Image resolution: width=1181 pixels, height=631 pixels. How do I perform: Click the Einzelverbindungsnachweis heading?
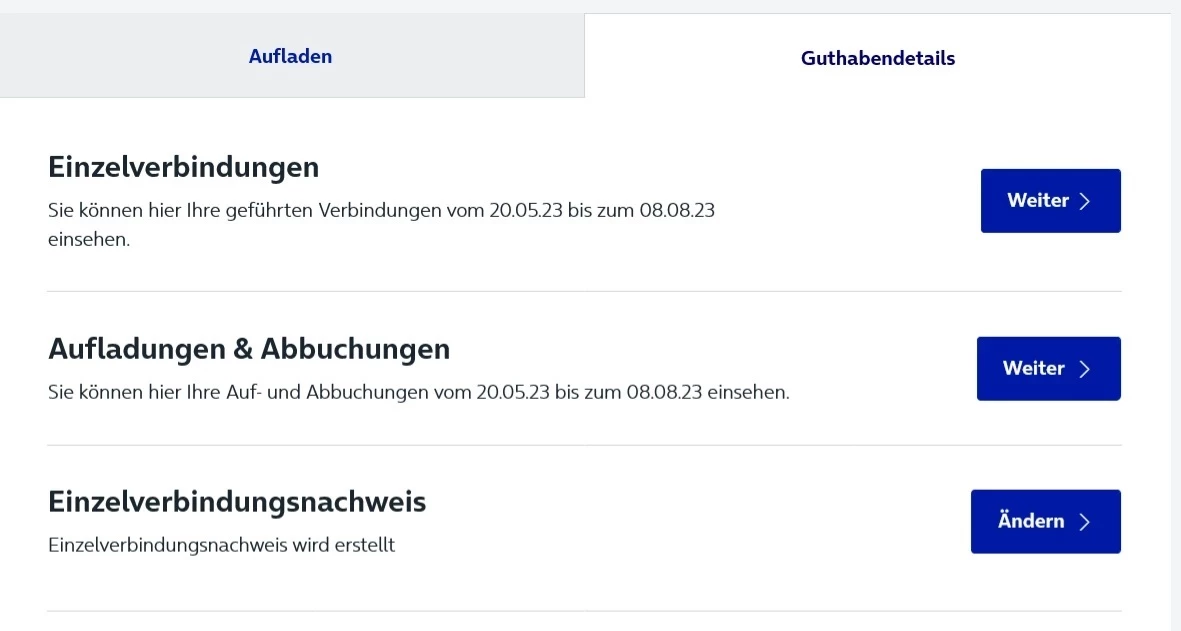click(x=237, y=502)
